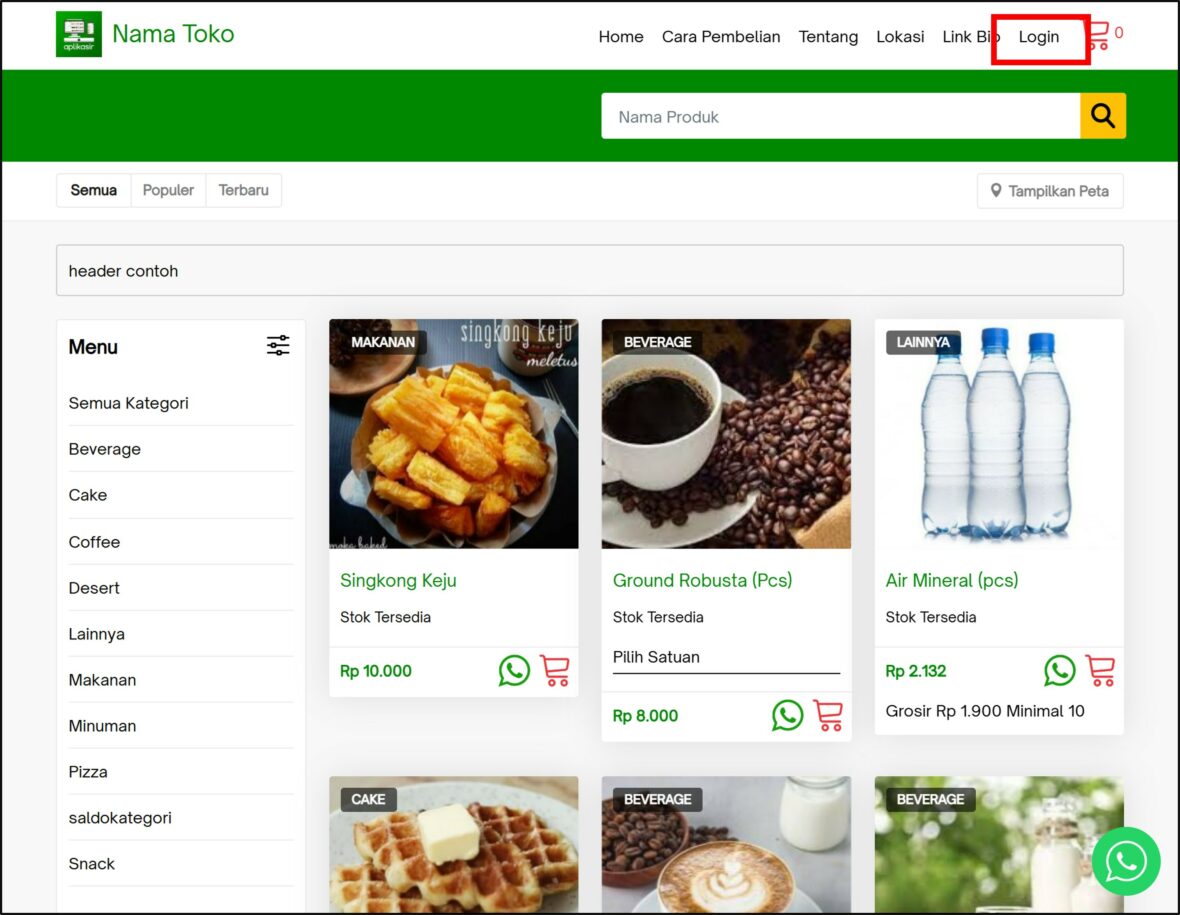Select the Lokasi navigation entry
Viewport: 1180px width, 915px height.
click(x=900, y=37)
